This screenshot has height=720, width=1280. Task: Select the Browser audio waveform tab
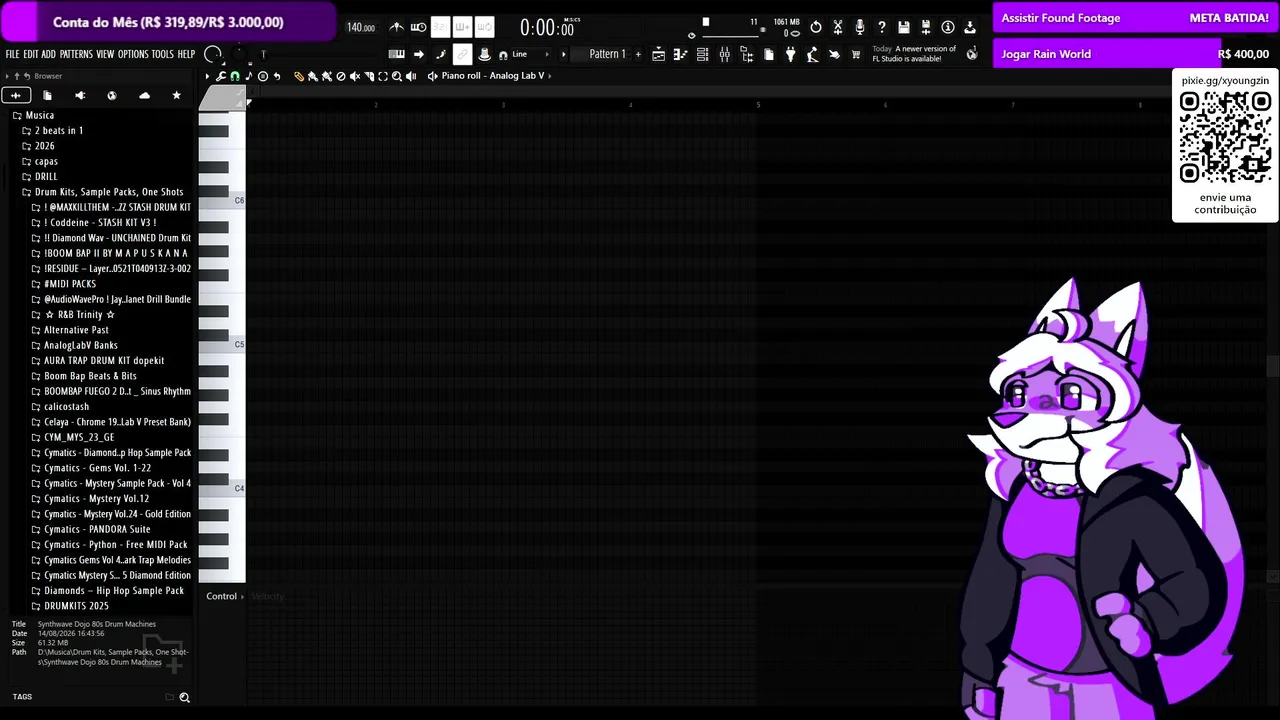15,95
